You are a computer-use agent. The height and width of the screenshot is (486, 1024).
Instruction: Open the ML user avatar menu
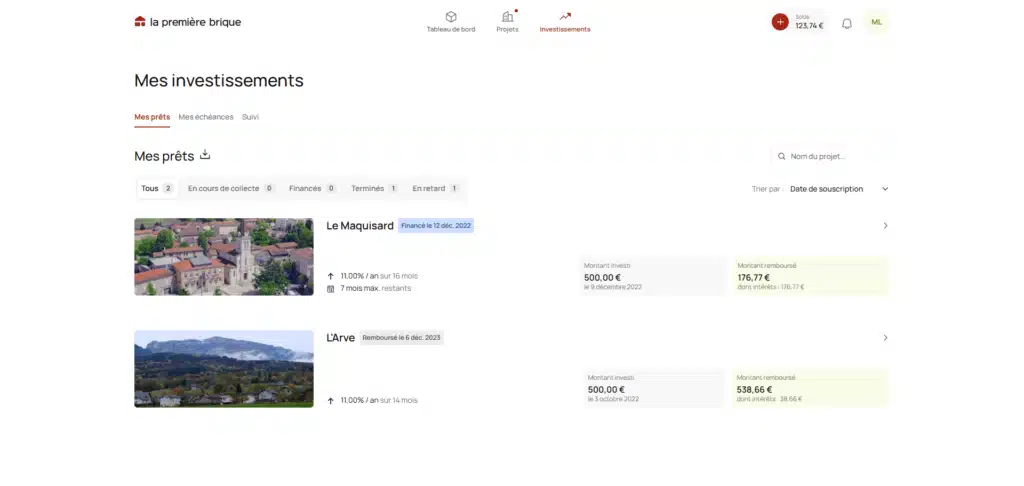tap(876, 22)
